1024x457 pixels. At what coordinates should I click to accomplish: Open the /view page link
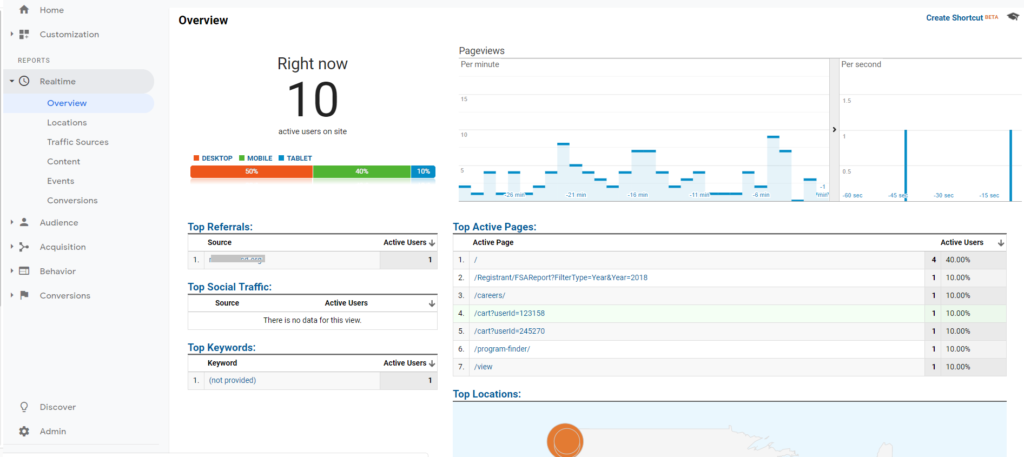pyautogui.click(x=483, y=367)
